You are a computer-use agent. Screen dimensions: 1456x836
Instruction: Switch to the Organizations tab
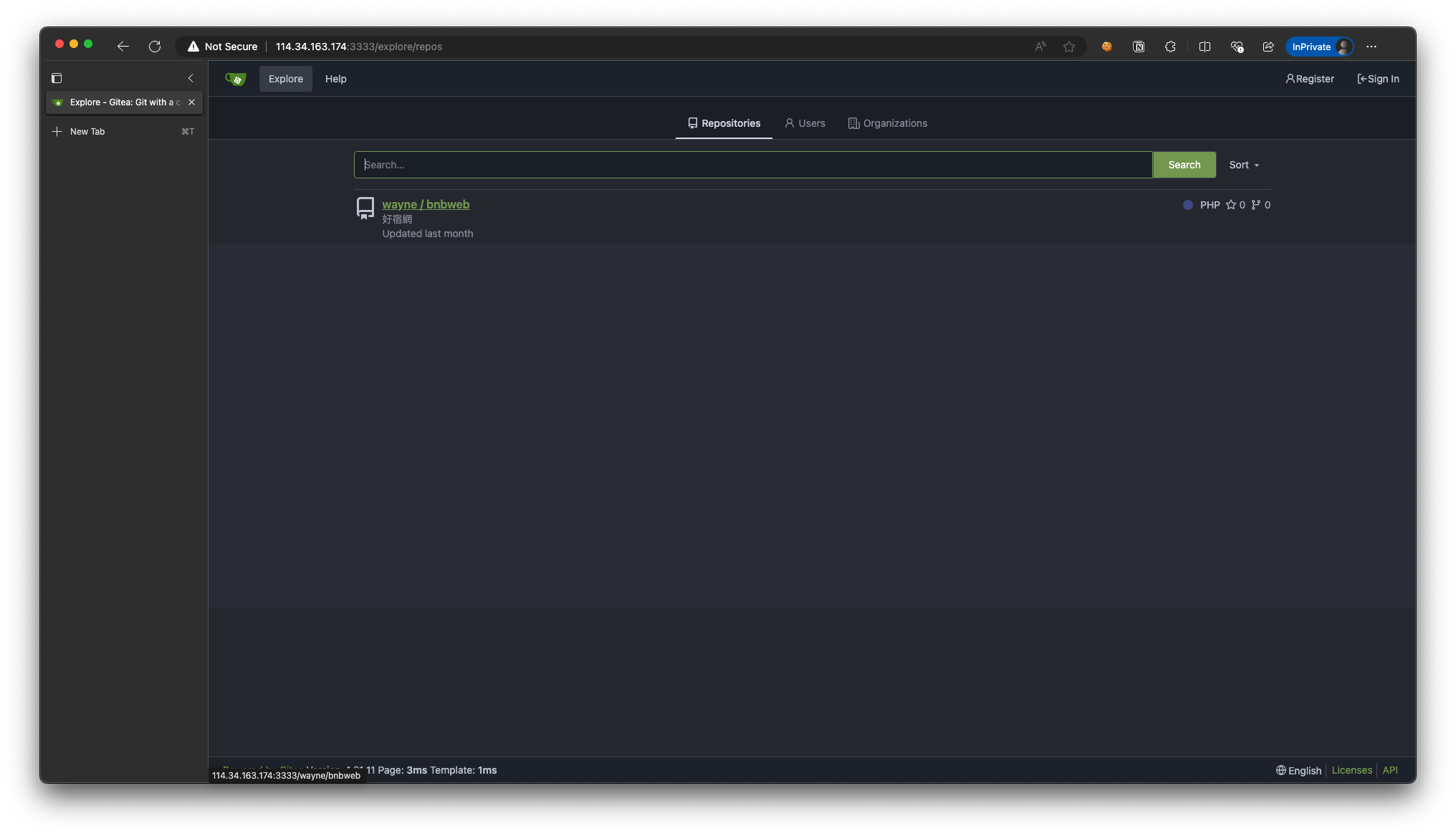[x=888, y=123]
